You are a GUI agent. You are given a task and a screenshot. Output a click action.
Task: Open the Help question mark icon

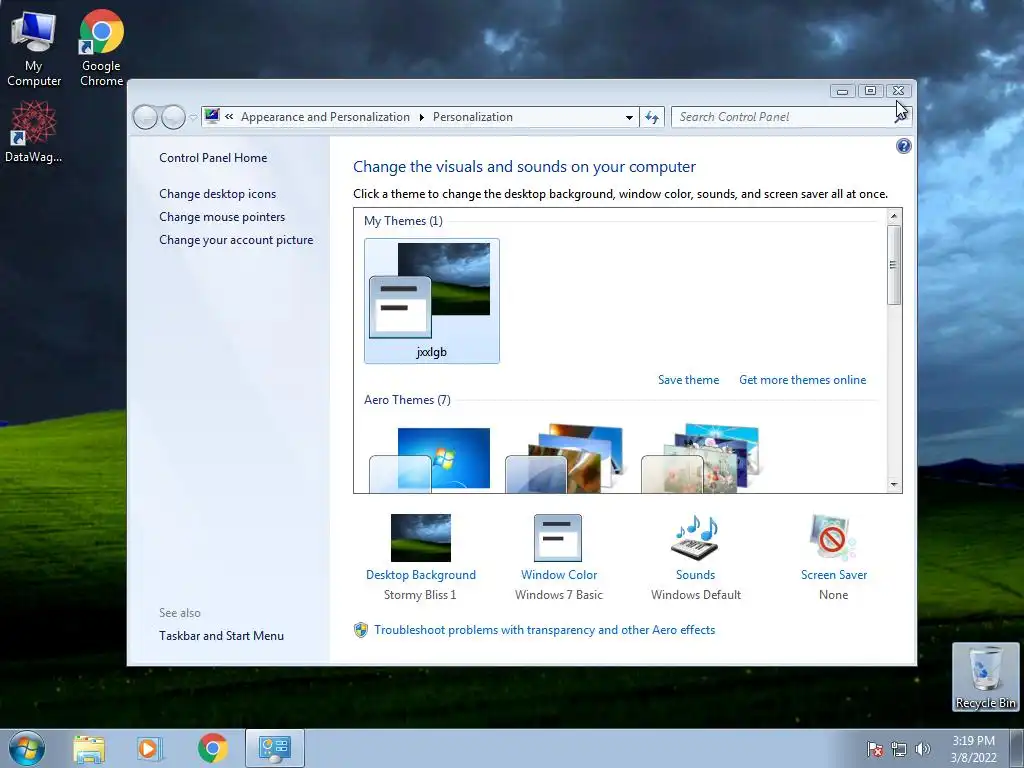pos(903,146)
